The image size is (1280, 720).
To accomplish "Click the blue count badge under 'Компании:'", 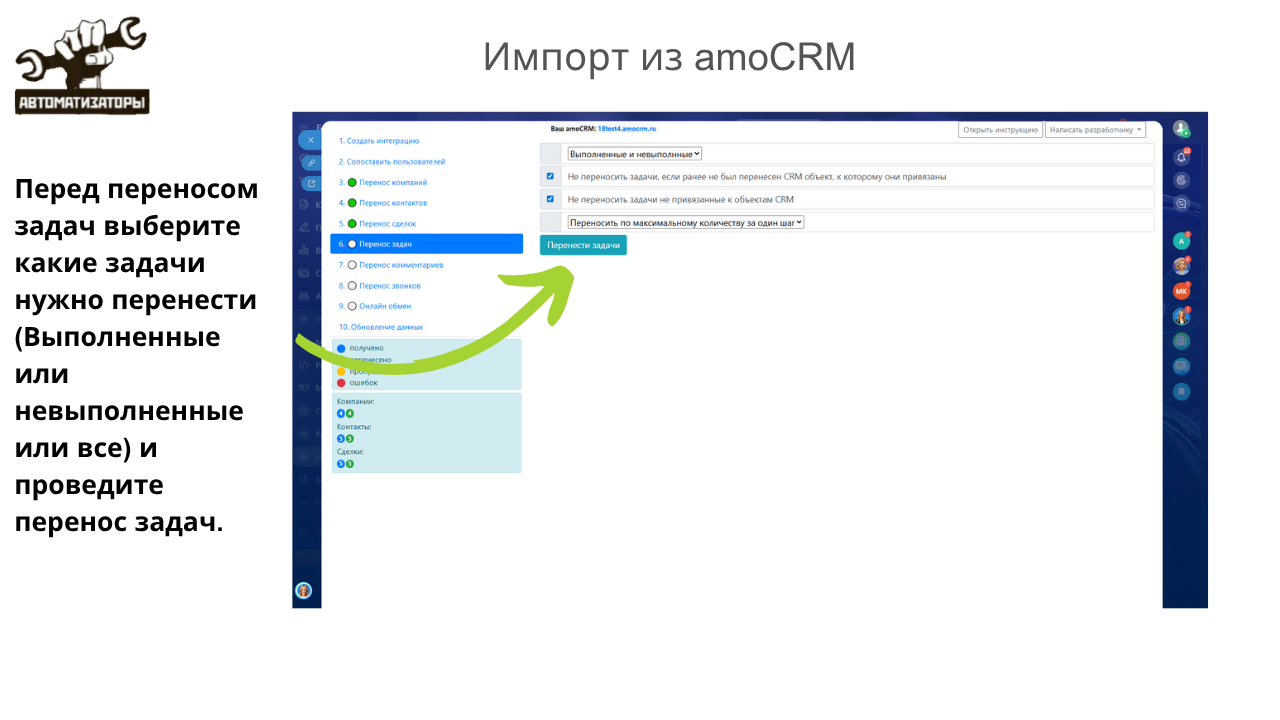I will [x=341, y=413].
